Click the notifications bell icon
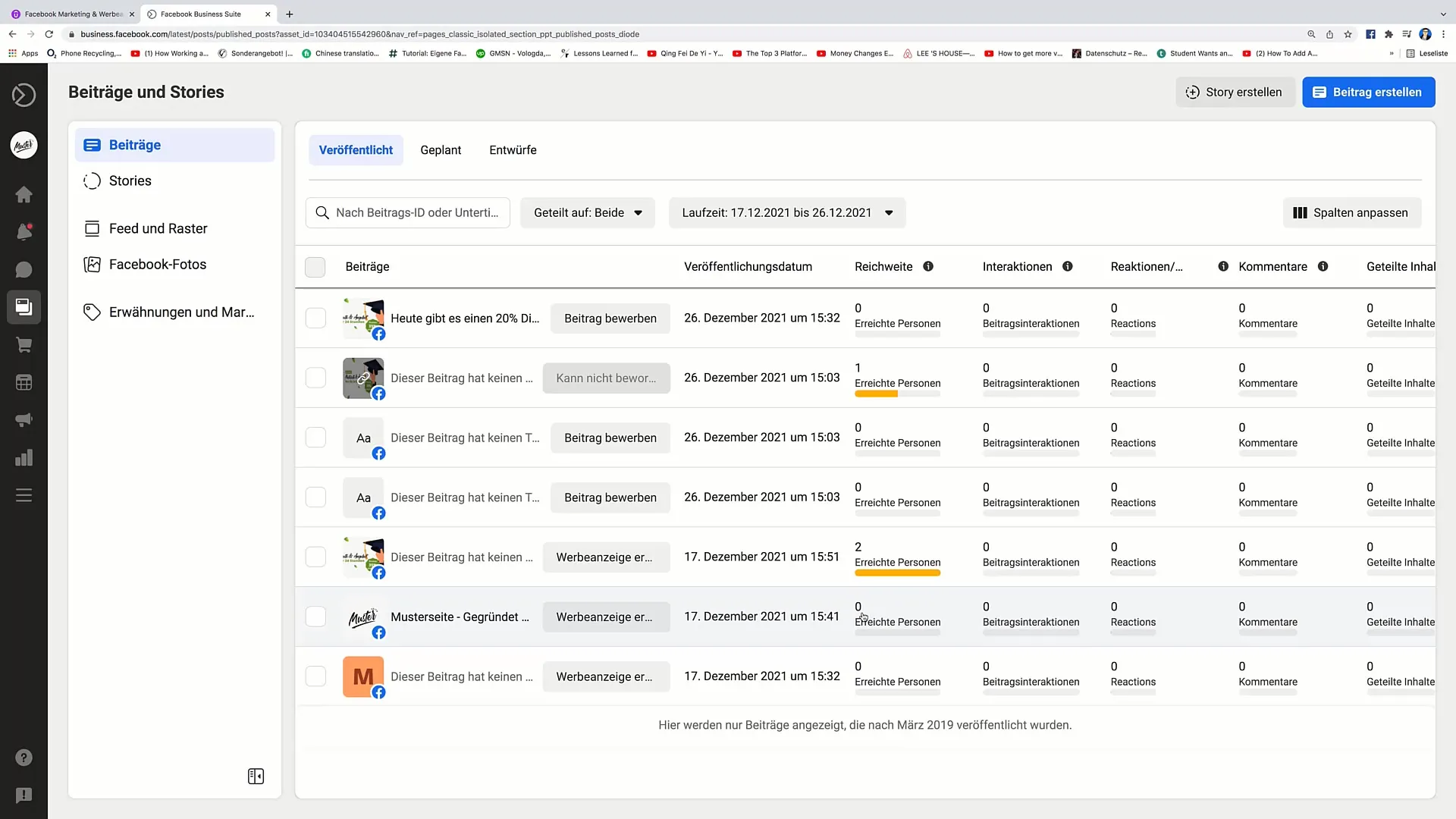 (24, 232)
